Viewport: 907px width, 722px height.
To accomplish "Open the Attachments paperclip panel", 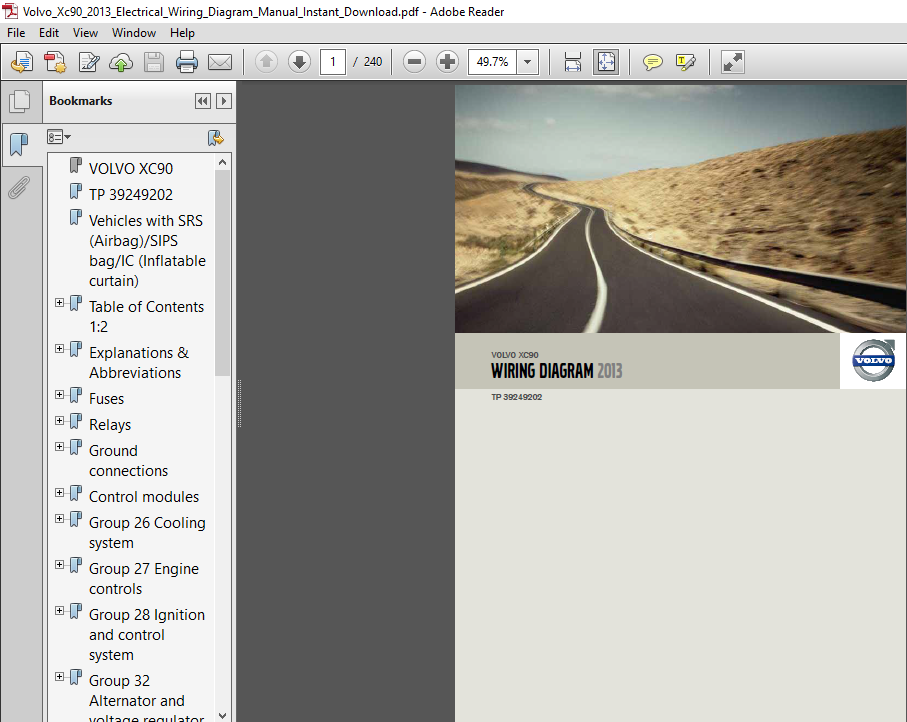I will 19,187.
